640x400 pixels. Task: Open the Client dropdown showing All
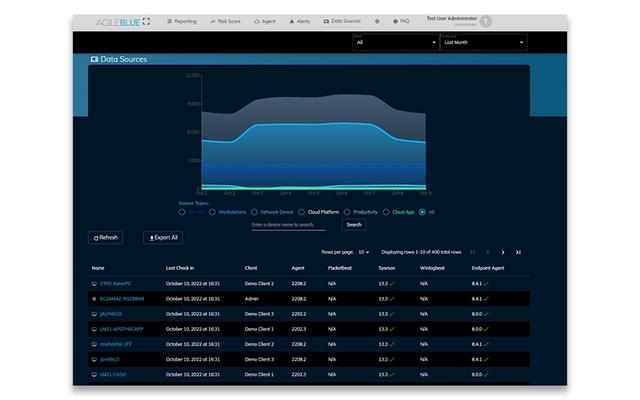tap(395, 43)
